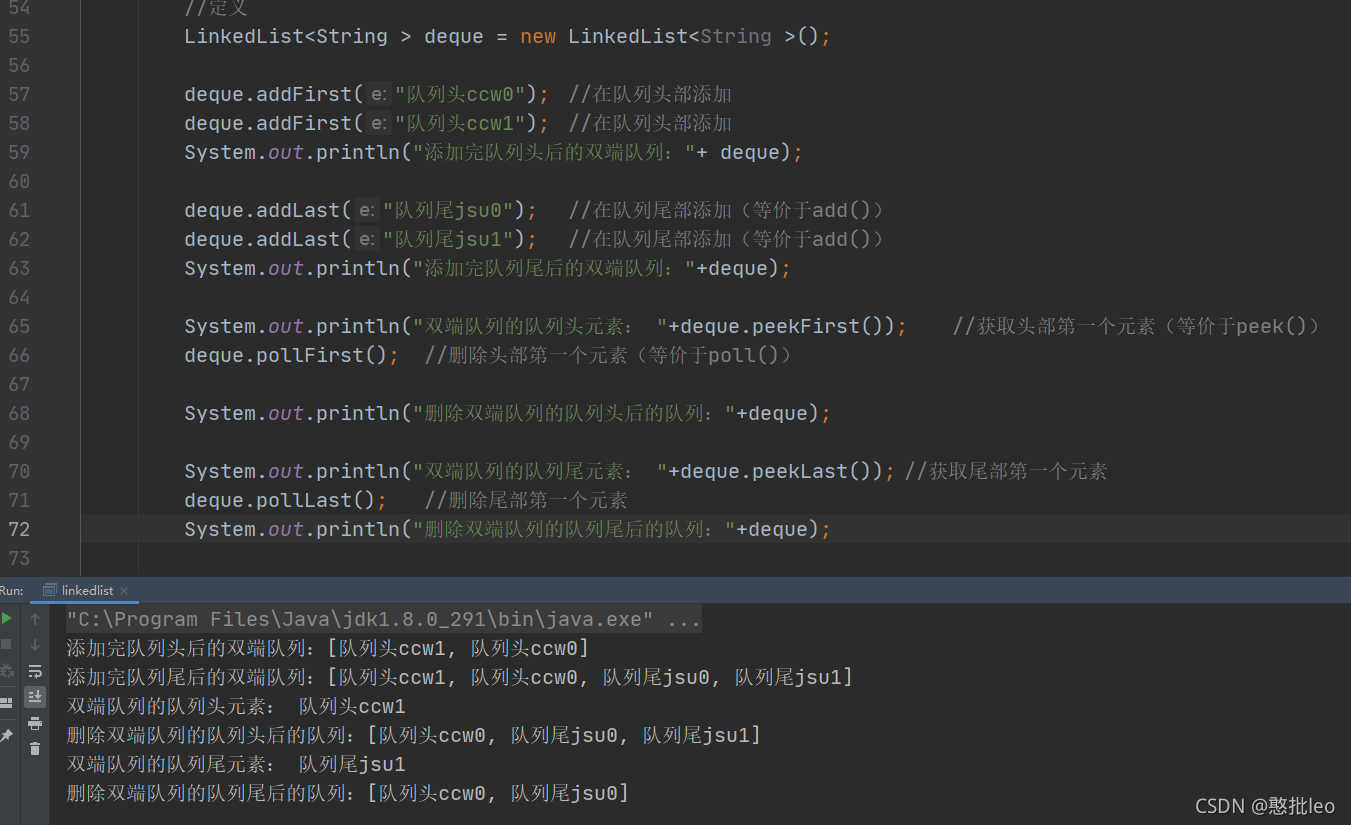Screen dimensions: 1351x825
Task: Click the println statement on line 68
Action: click(508, 413)
